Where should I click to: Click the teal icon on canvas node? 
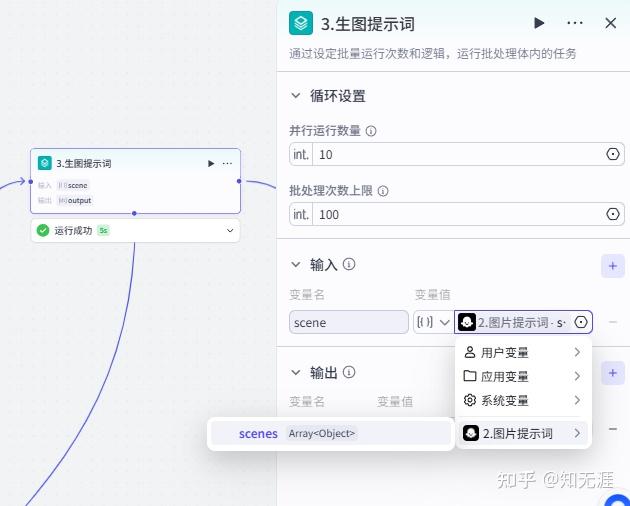pos(45,163)
